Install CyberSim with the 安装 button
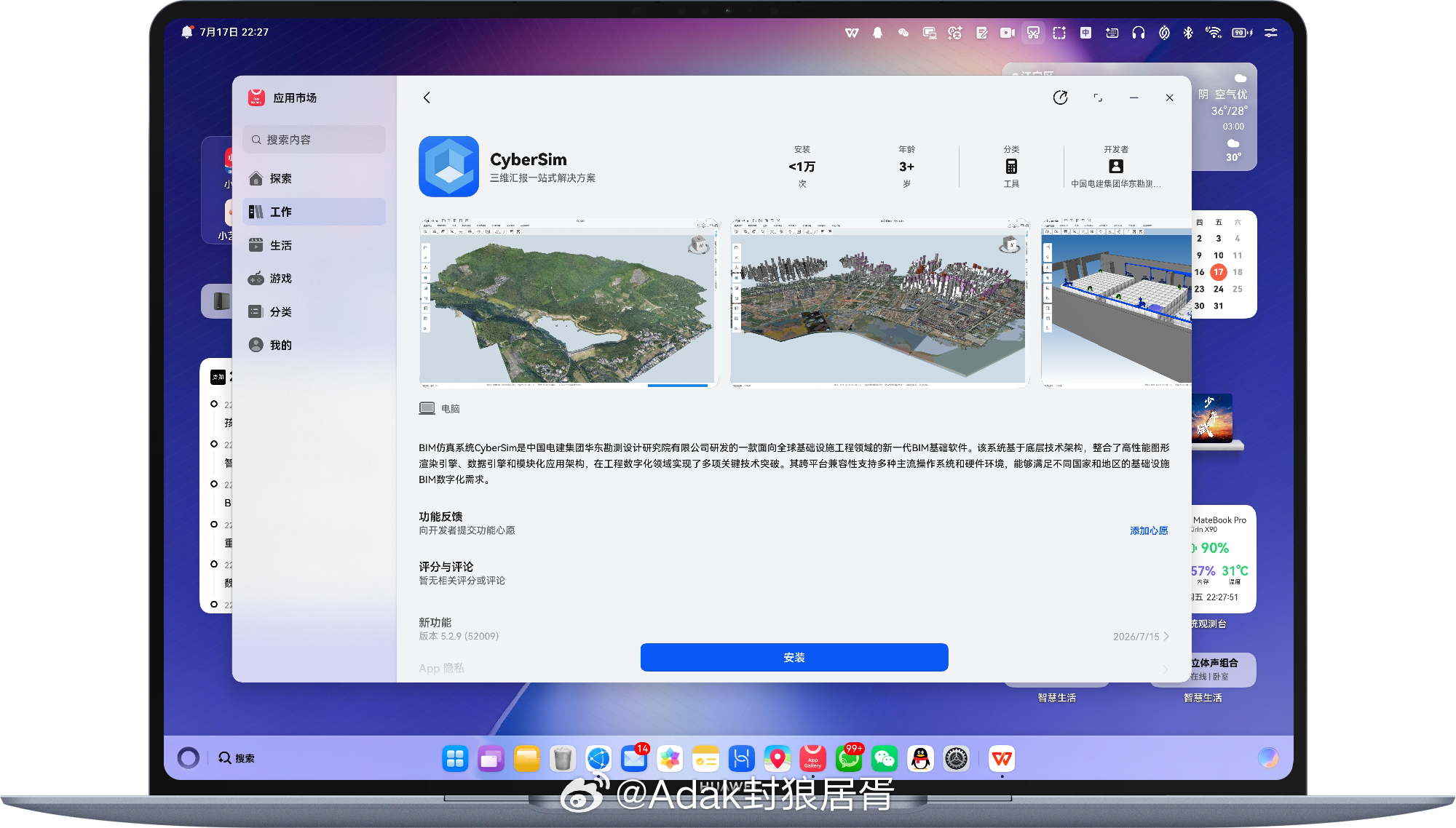 794,657
